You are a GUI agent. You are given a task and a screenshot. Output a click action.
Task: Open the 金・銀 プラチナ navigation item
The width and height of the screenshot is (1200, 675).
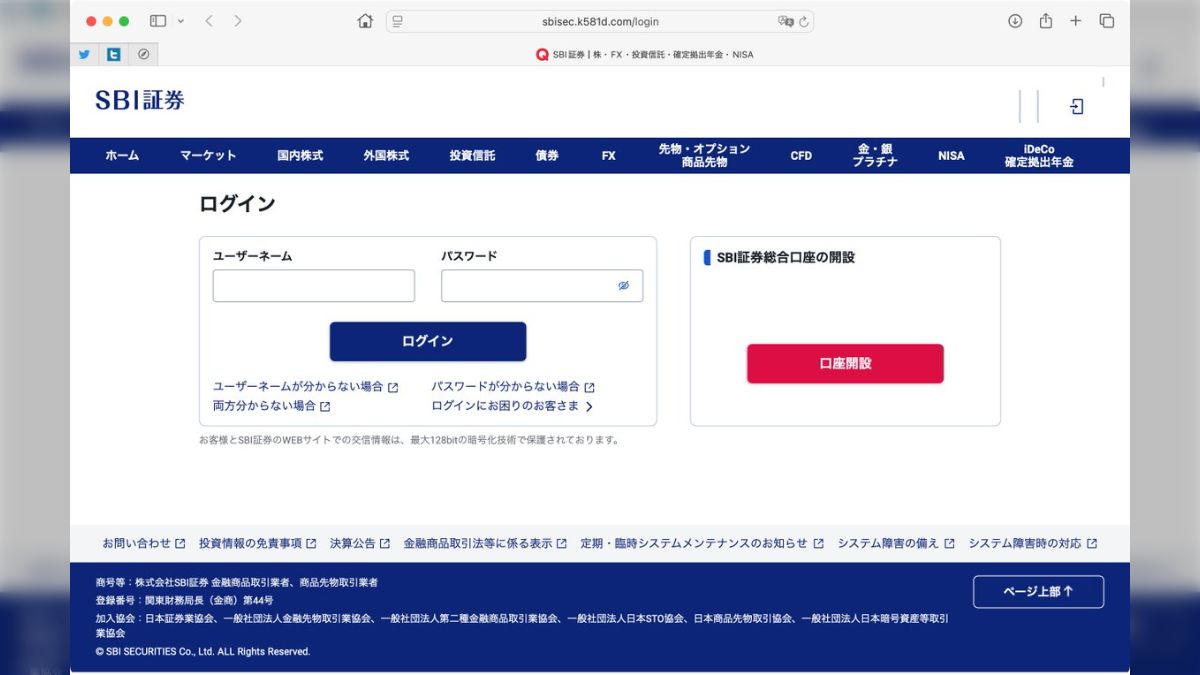[x=875, y=155]
